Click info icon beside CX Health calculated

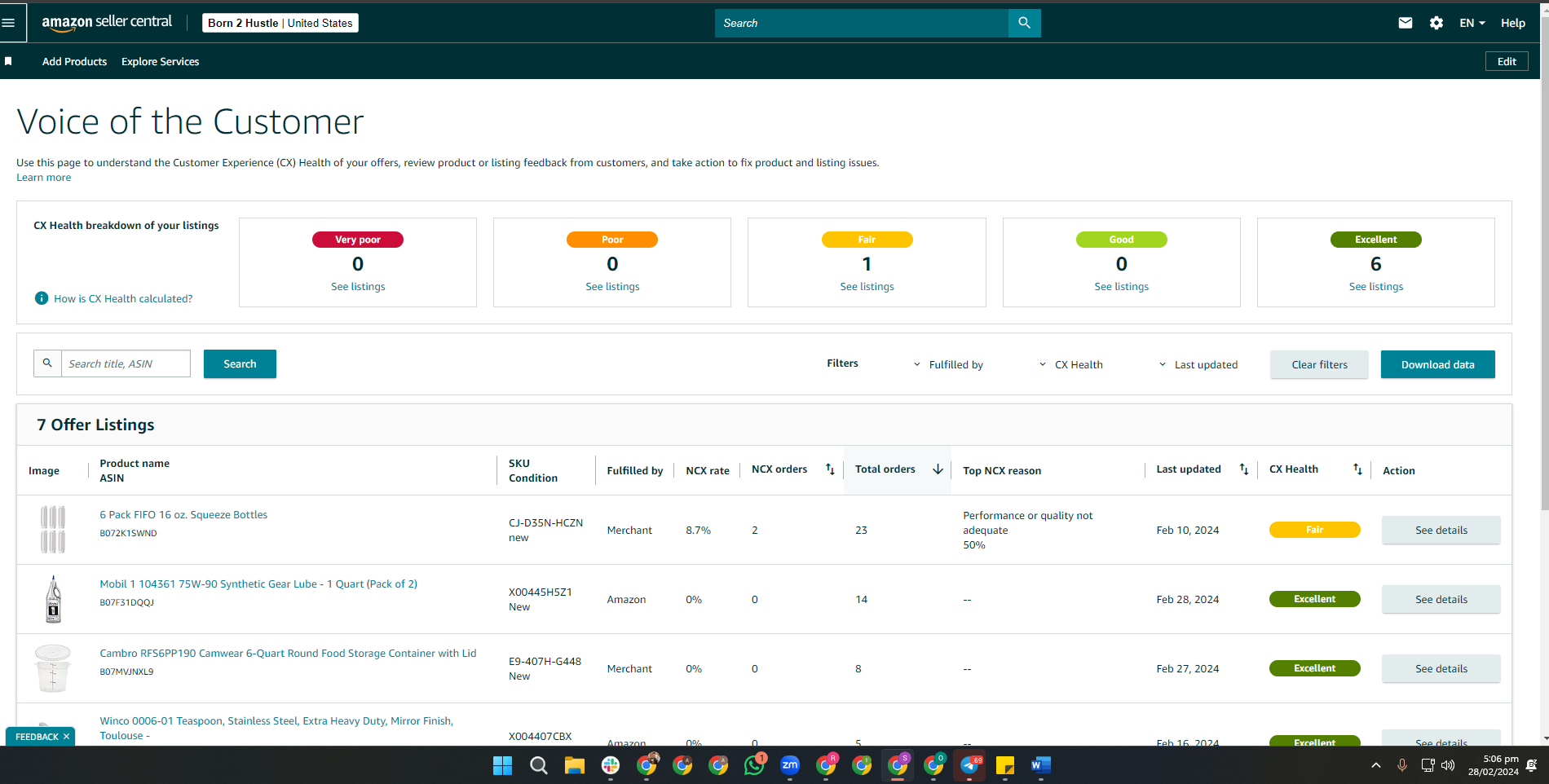point(42,298)
